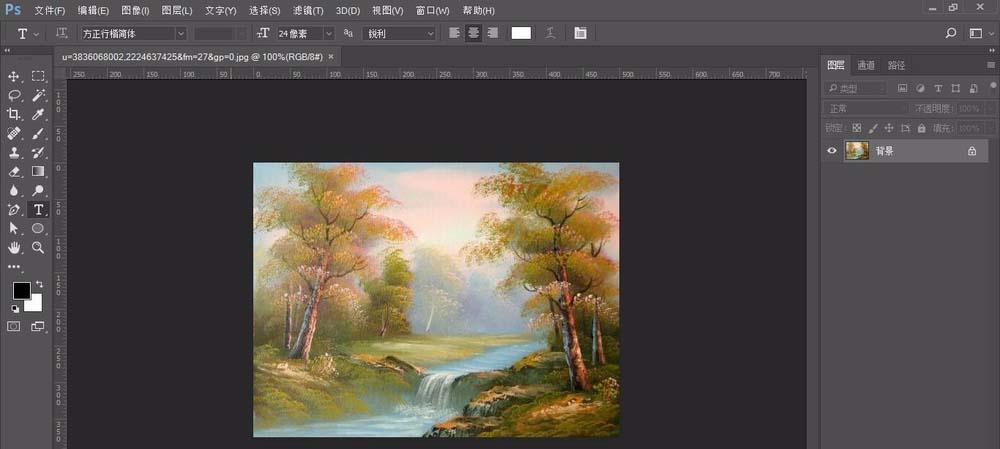Select the Hand tool
Screen dimensions: 1000x449
pyautogui.click(x=13, y=247)
